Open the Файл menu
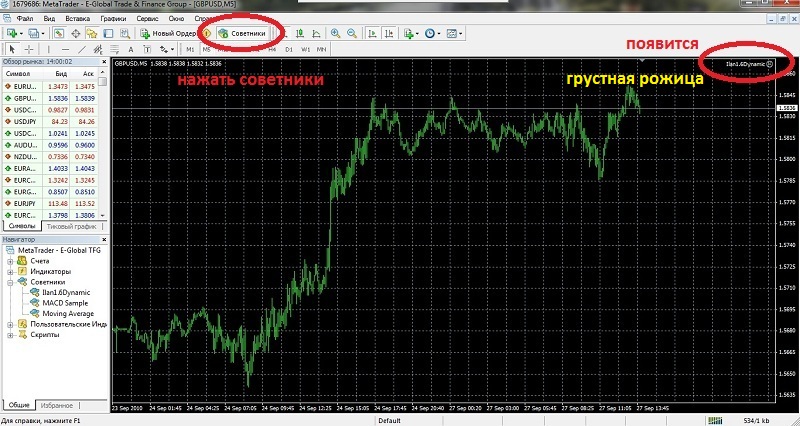The width and height of the screenshot is (800, 426). point(24,18)
